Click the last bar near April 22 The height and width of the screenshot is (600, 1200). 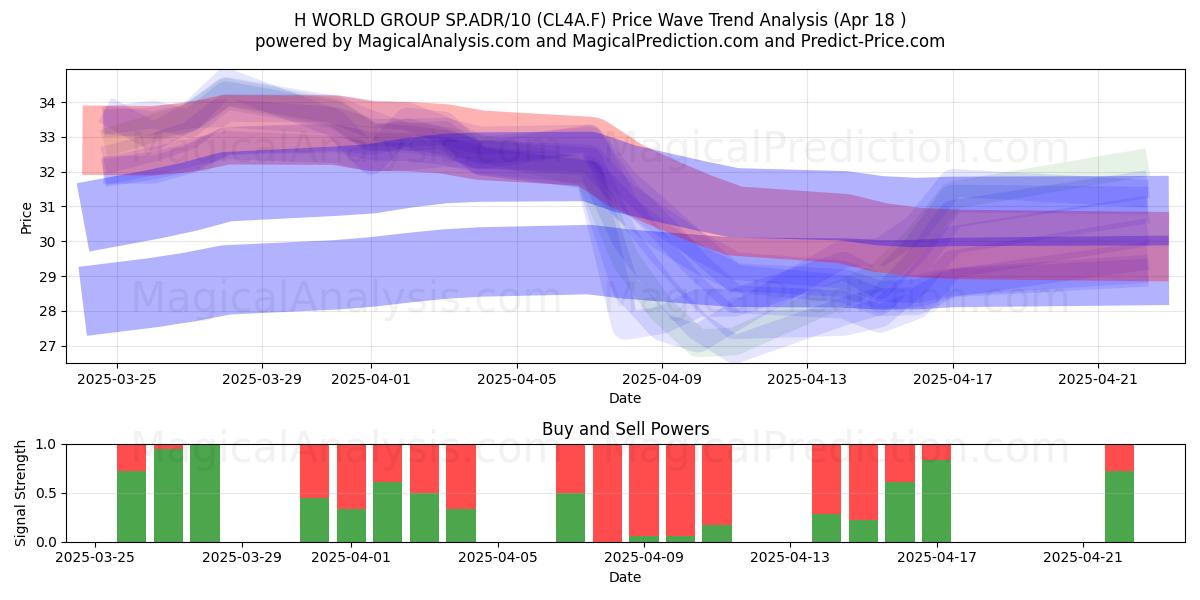tap(1119, 493)
